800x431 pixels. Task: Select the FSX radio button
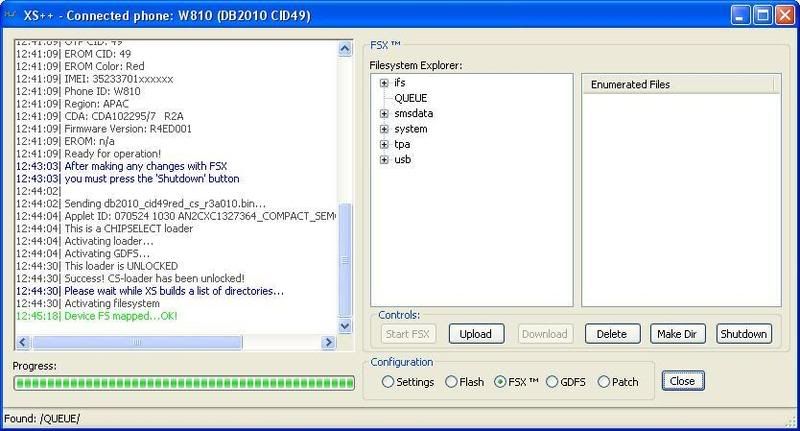(x=500, y=382)
